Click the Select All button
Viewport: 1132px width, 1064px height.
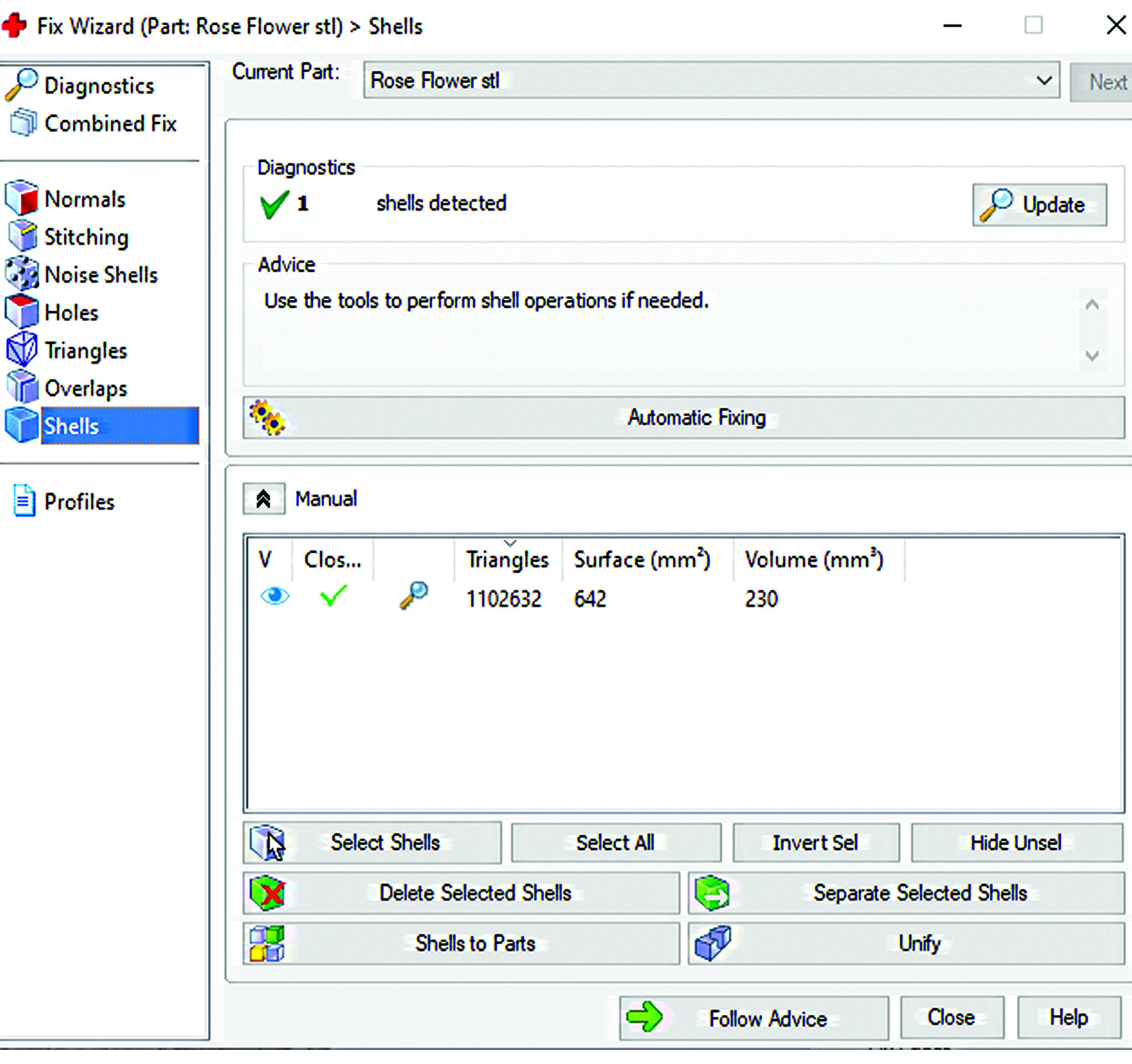tap(615, 843)
